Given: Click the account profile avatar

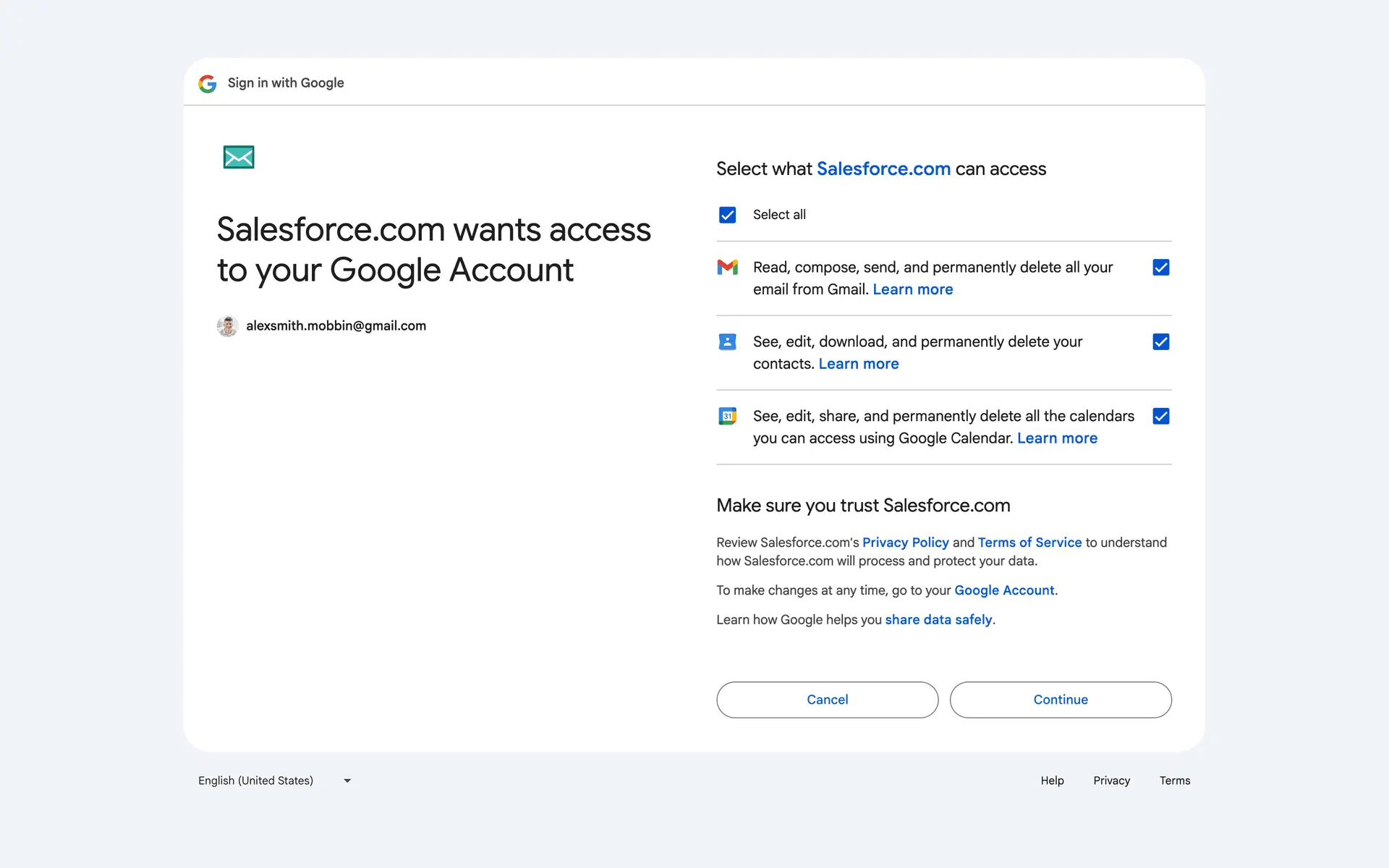Looking at the screenshot, I should click(x=228, y=326).
